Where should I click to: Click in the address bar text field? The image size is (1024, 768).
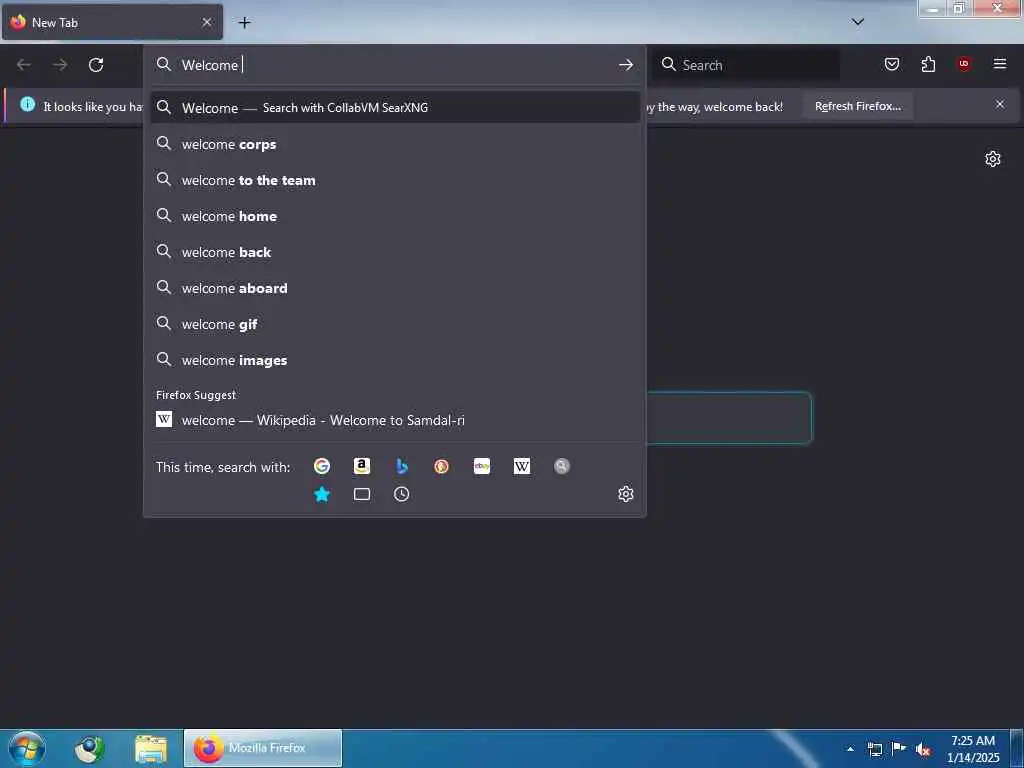[x=395, y=65]
